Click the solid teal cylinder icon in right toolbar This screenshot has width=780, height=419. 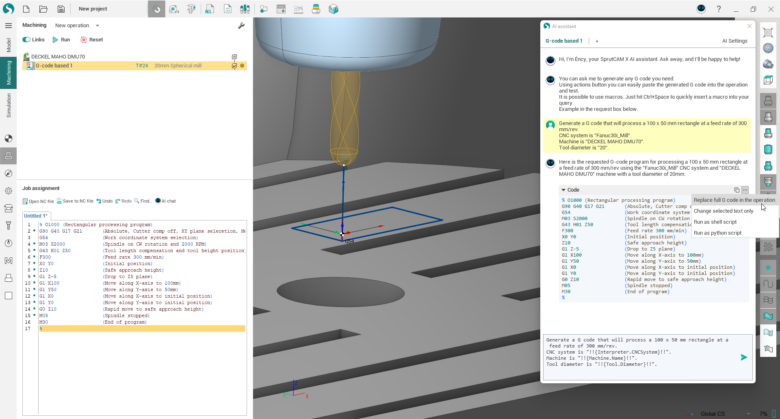(768, 150)
